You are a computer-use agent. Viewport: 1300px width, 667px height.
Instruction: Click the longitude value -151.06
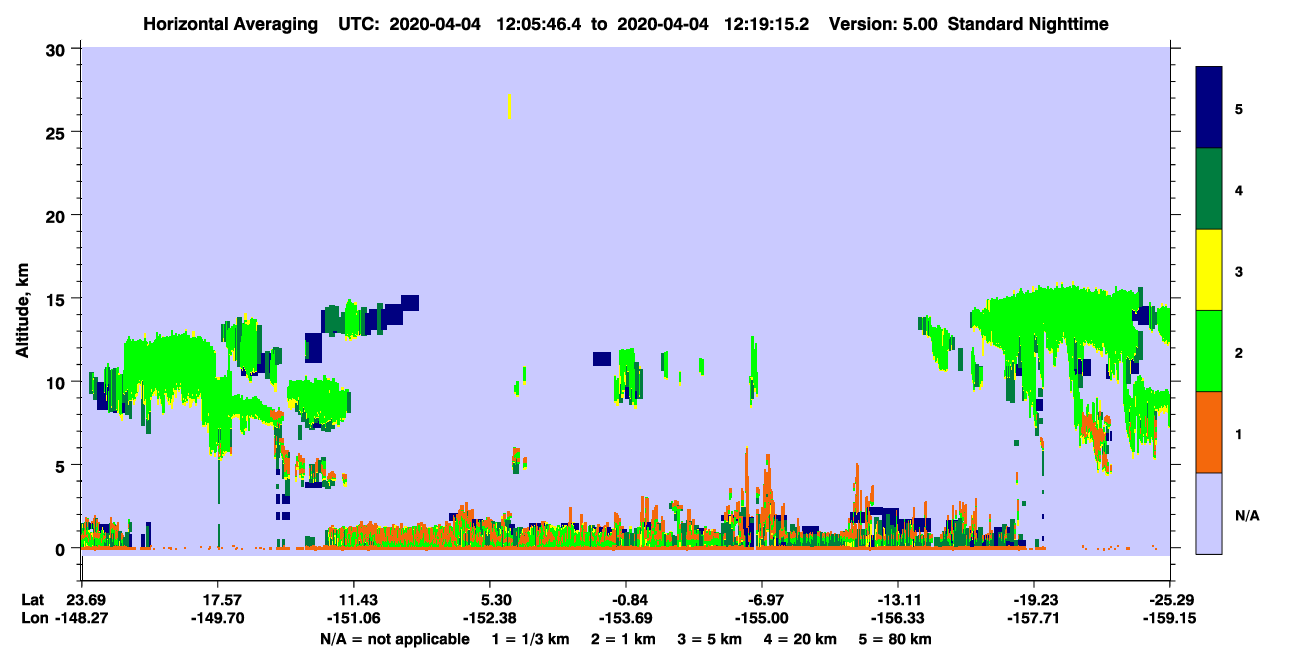[x=354, y=619]
